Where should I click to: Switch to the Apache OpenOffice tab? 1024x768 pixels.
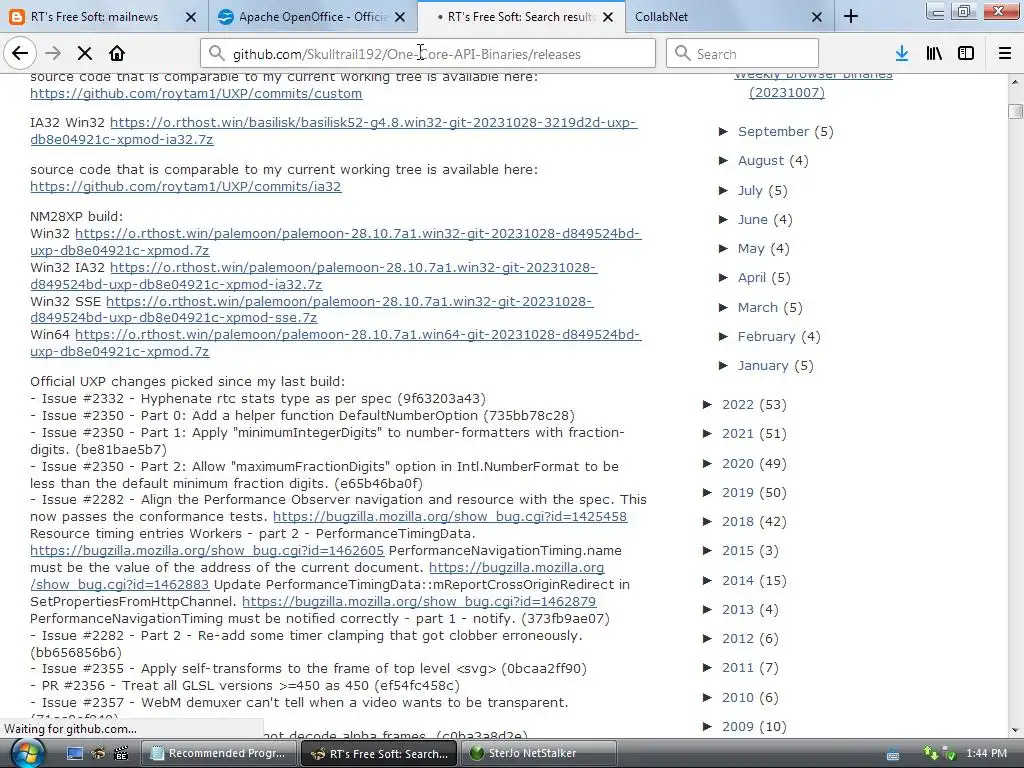point(313,17)
